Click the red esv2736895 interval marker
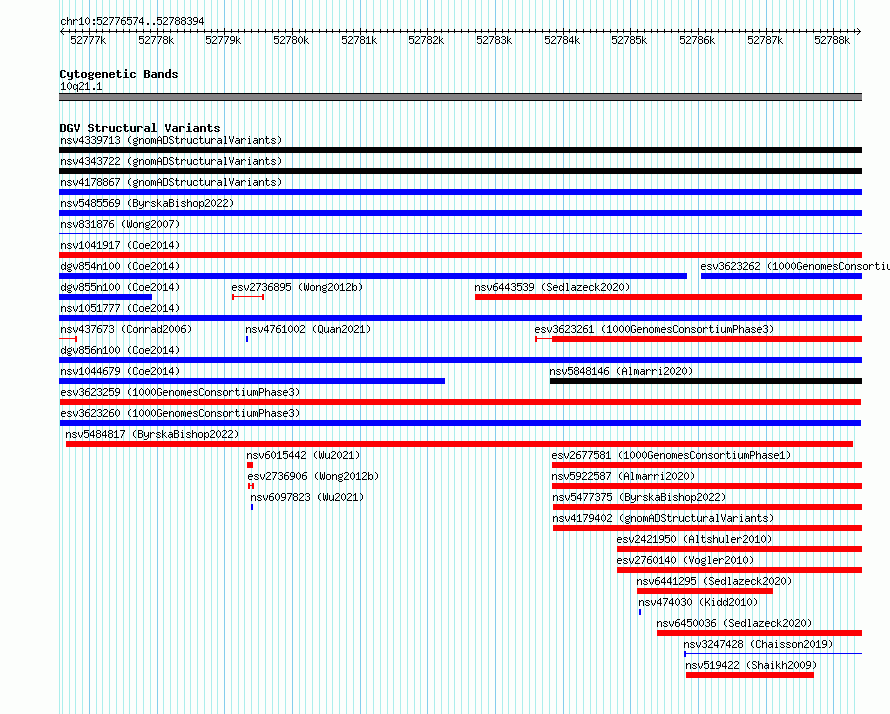This screenshot has width=890, height=714. [248, 297]
